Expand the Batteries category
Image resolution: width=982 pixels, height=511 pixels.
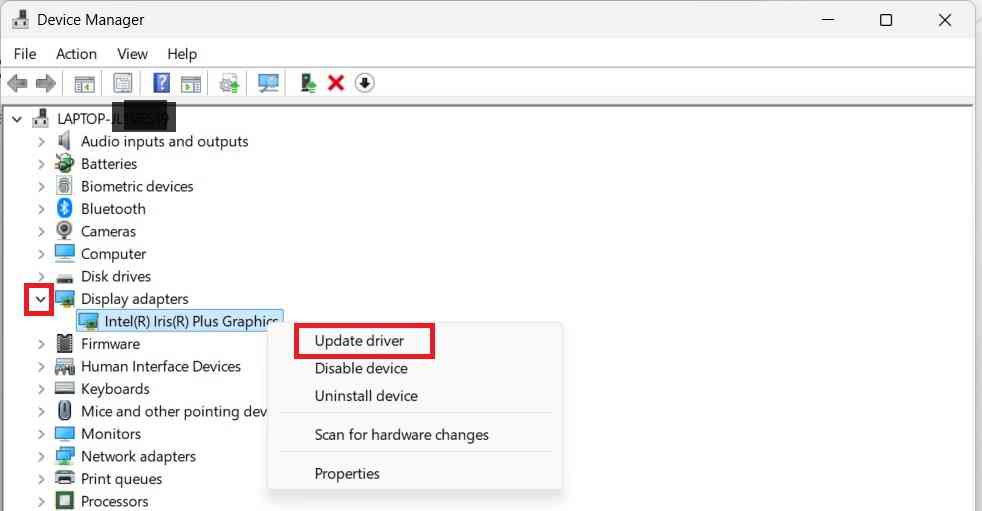(41, 164)
